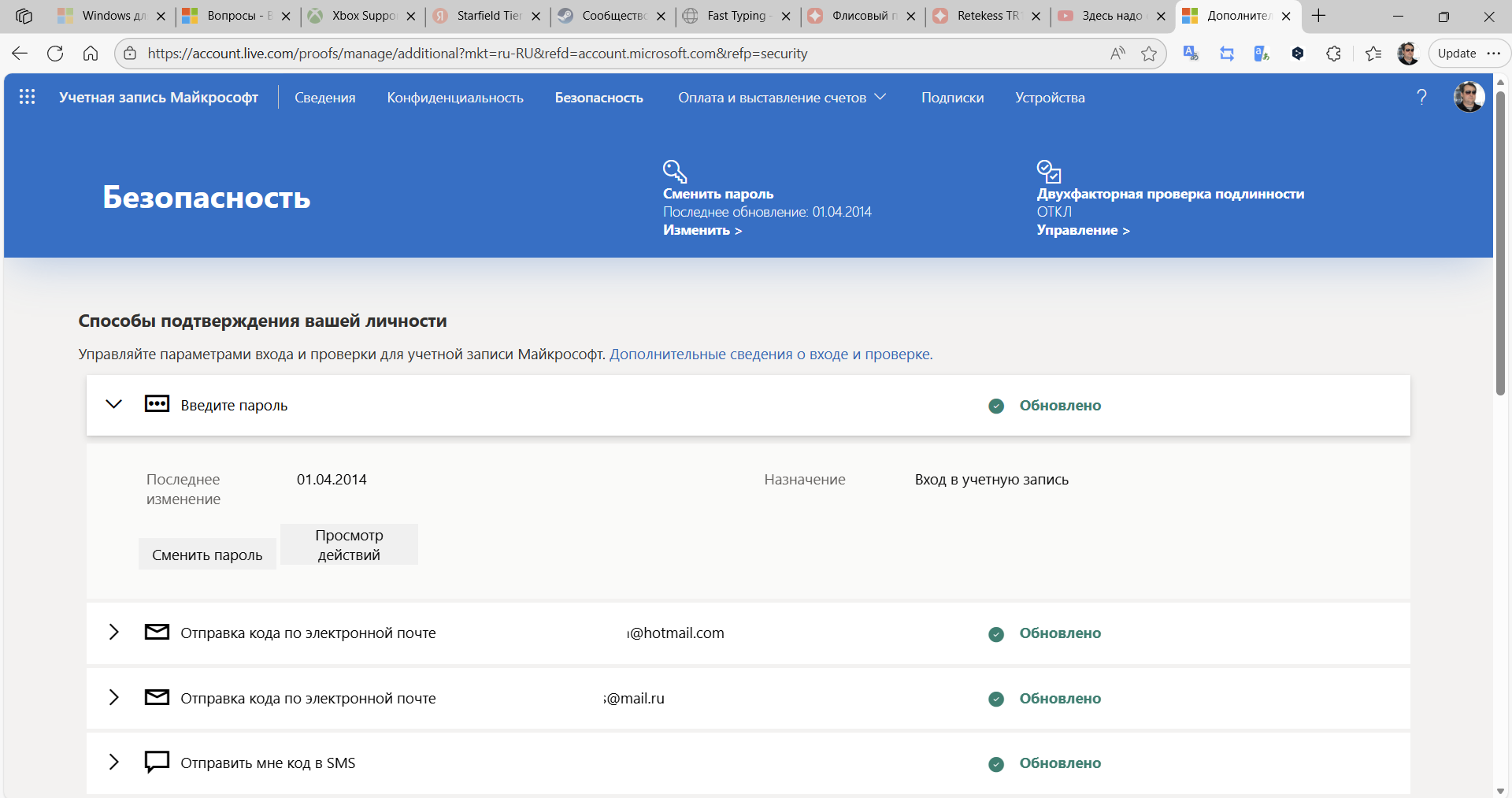
Task: Click Обновлено status on SMS row
Action: click(x=1060, y=763)
